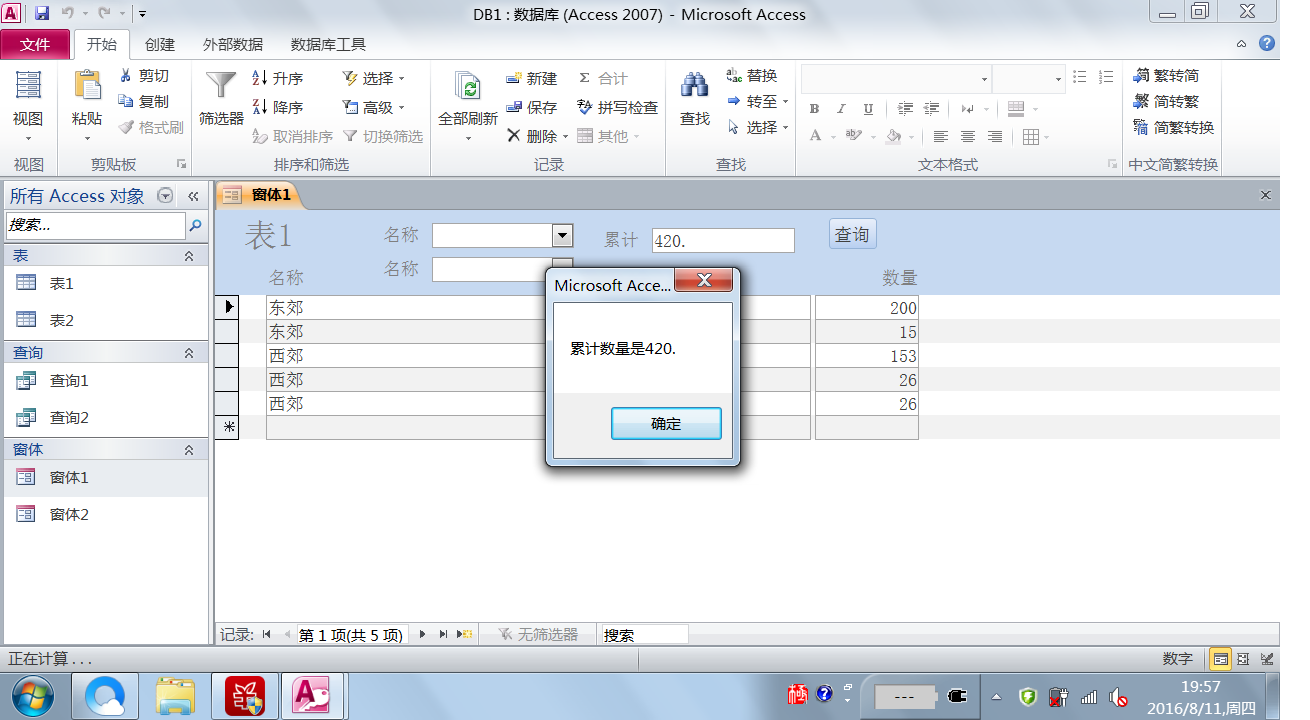Open the first 名称 combo box dropdown
The width and height of the screenshot is (1310, 720).
563,236
